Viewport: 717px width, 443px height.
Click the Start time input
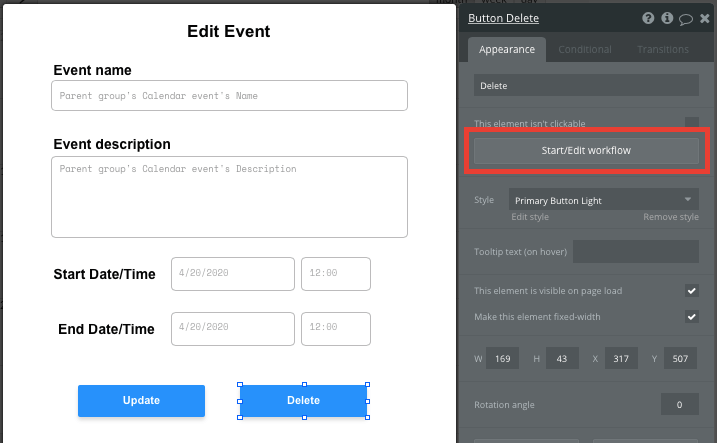tap(336, 274)
